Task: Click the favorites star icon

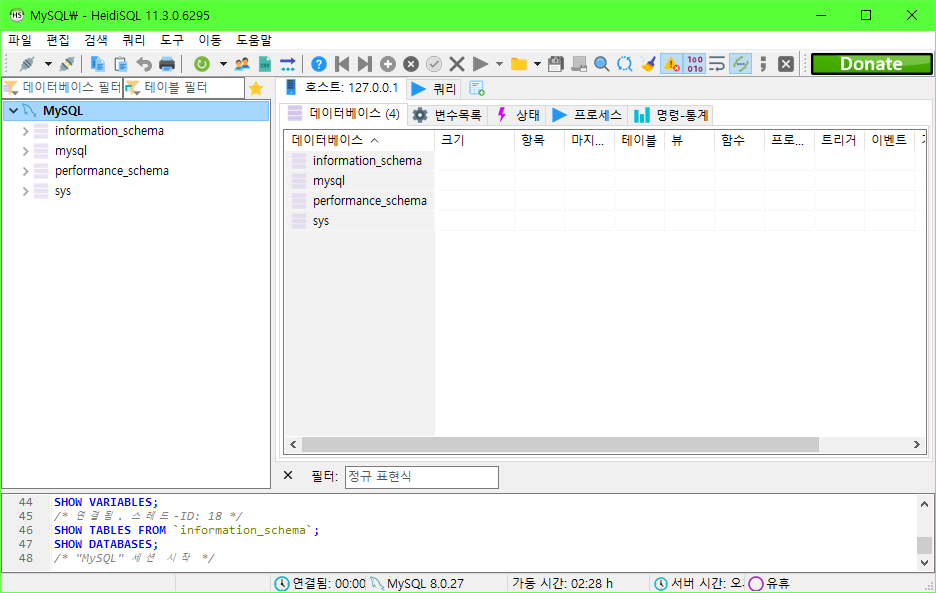Action: pyautogui.click(x=256, y=88)
